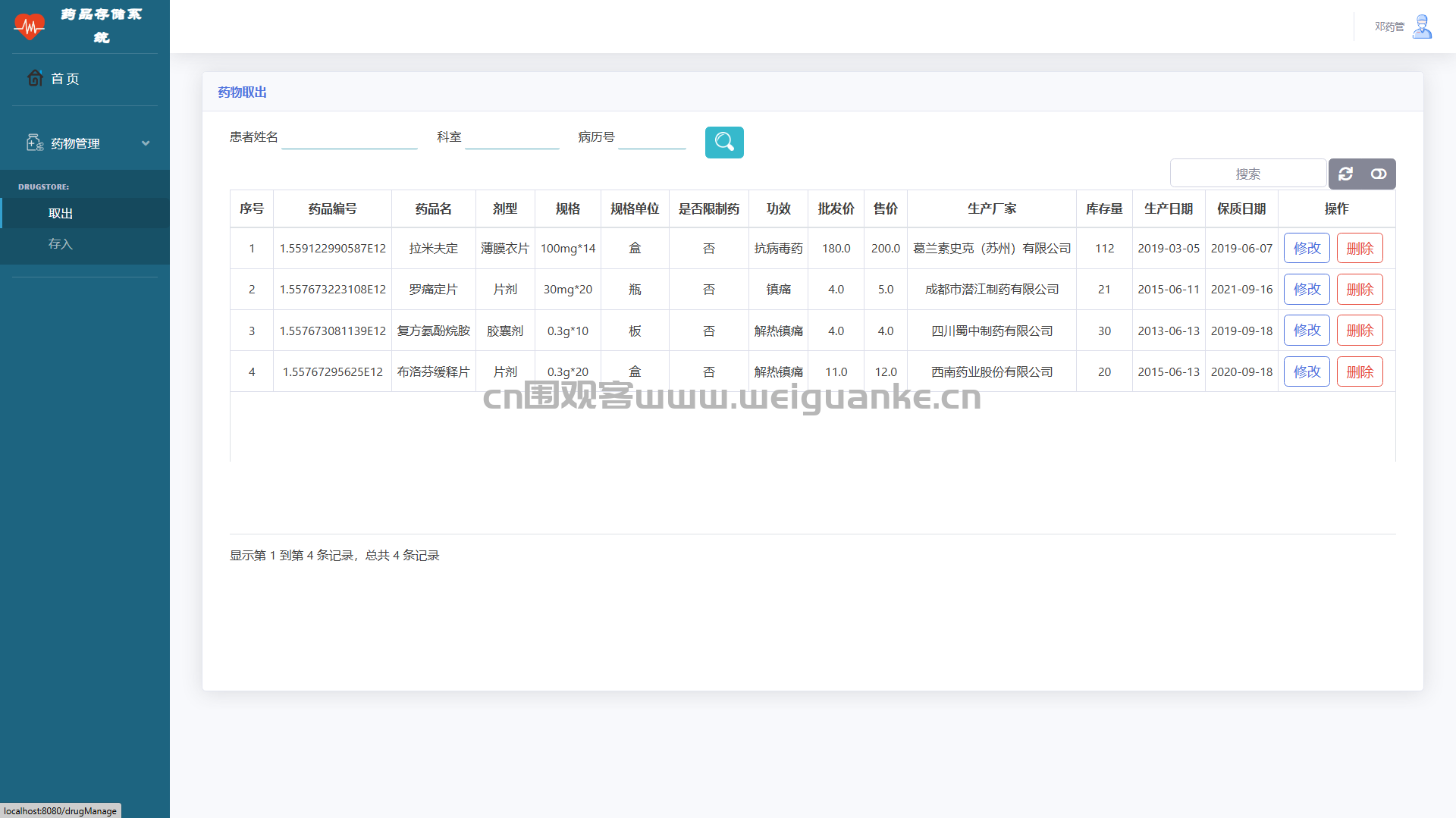
Task: Click the user avatar icon
Action: click(x=1423, y=27)
